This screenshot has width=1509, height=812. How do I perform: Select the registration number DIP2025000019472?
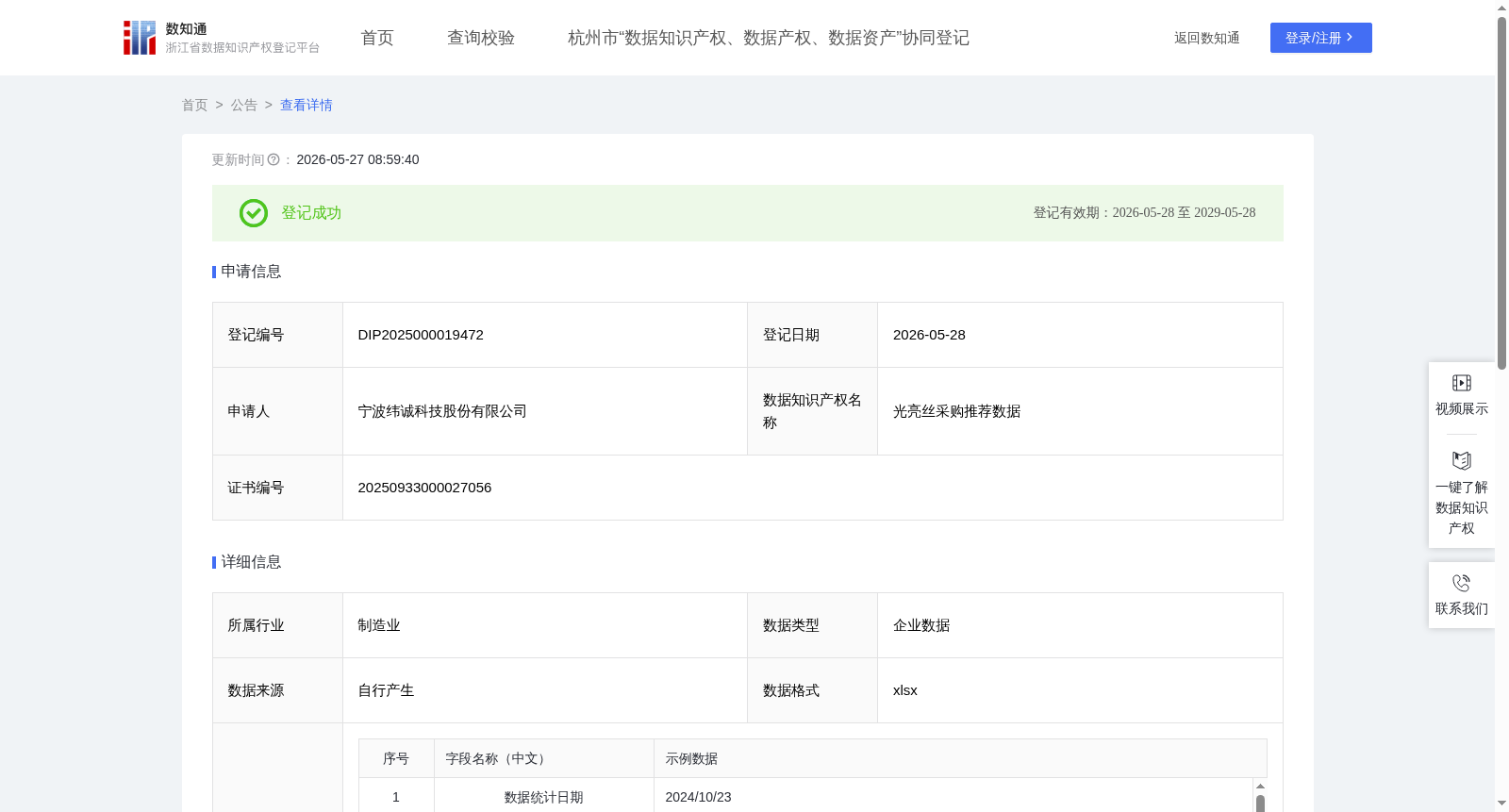(421, 335)
